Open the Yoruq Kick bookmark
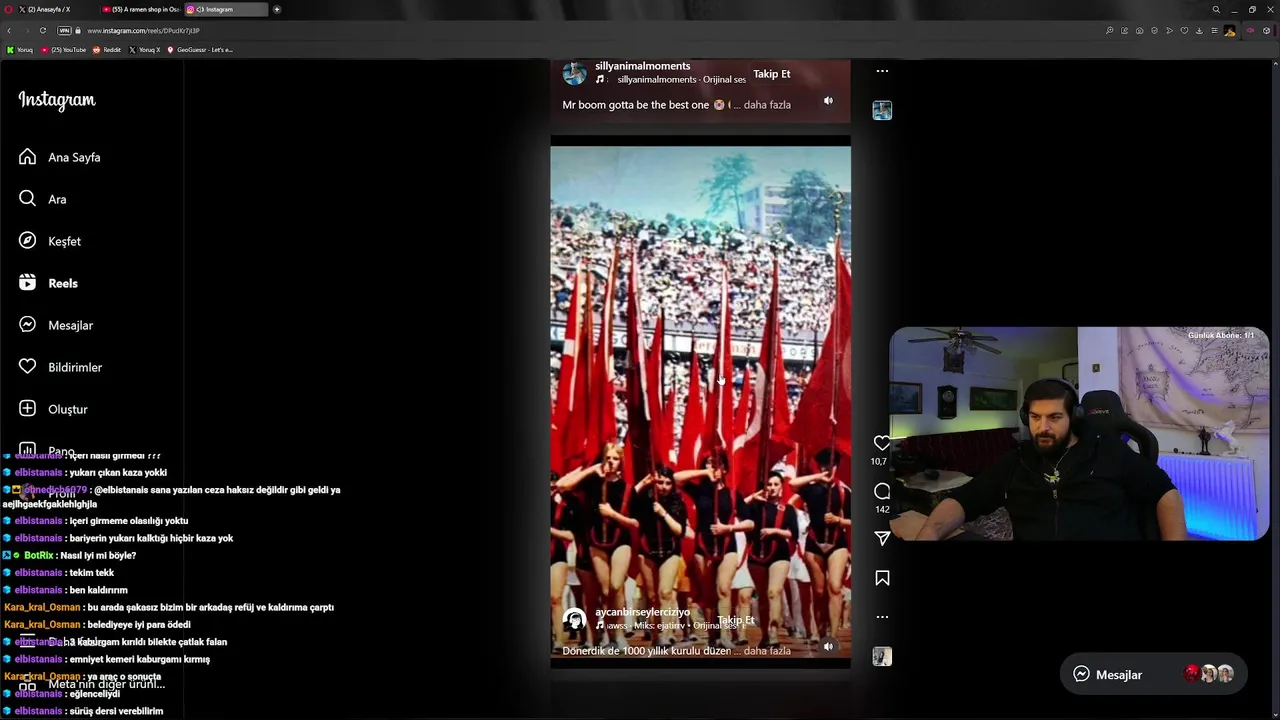This screenshot has width=1280, height=720. point(20,50)
